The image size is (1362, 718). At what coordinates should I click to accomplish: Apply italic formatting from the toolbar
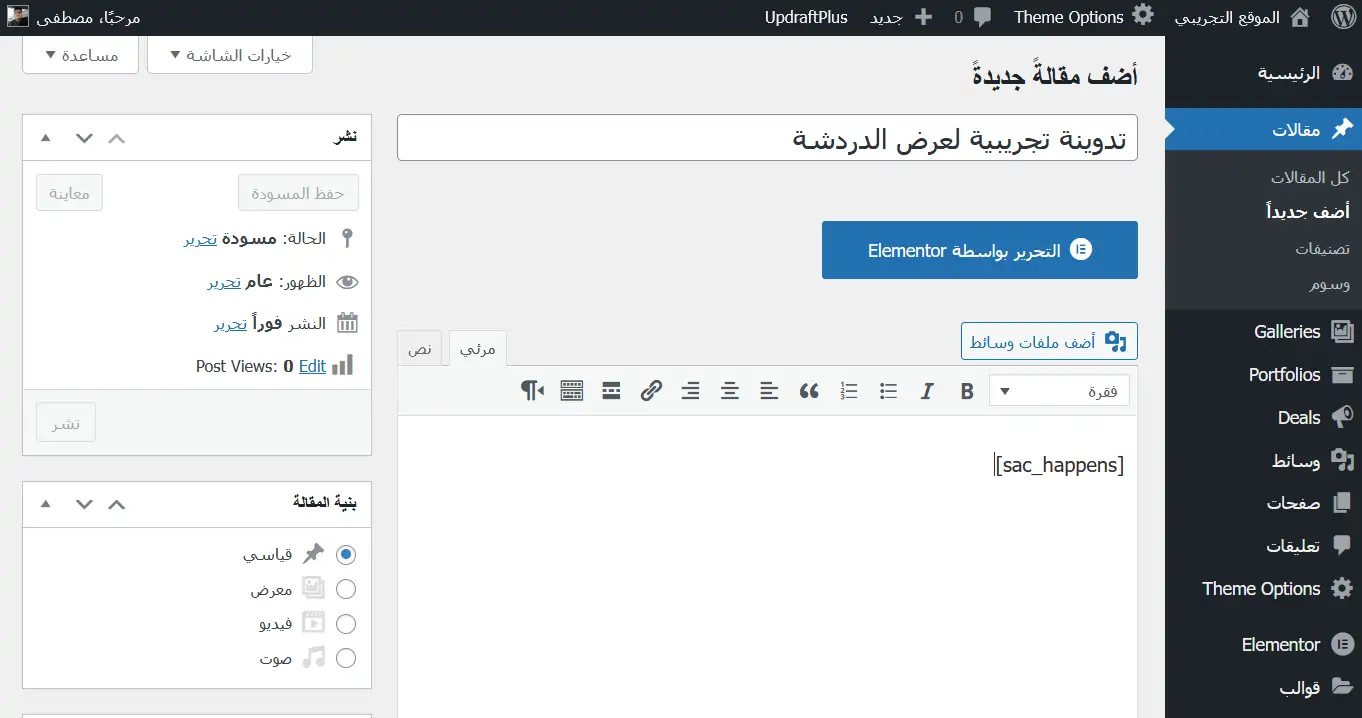pos(927,391)
